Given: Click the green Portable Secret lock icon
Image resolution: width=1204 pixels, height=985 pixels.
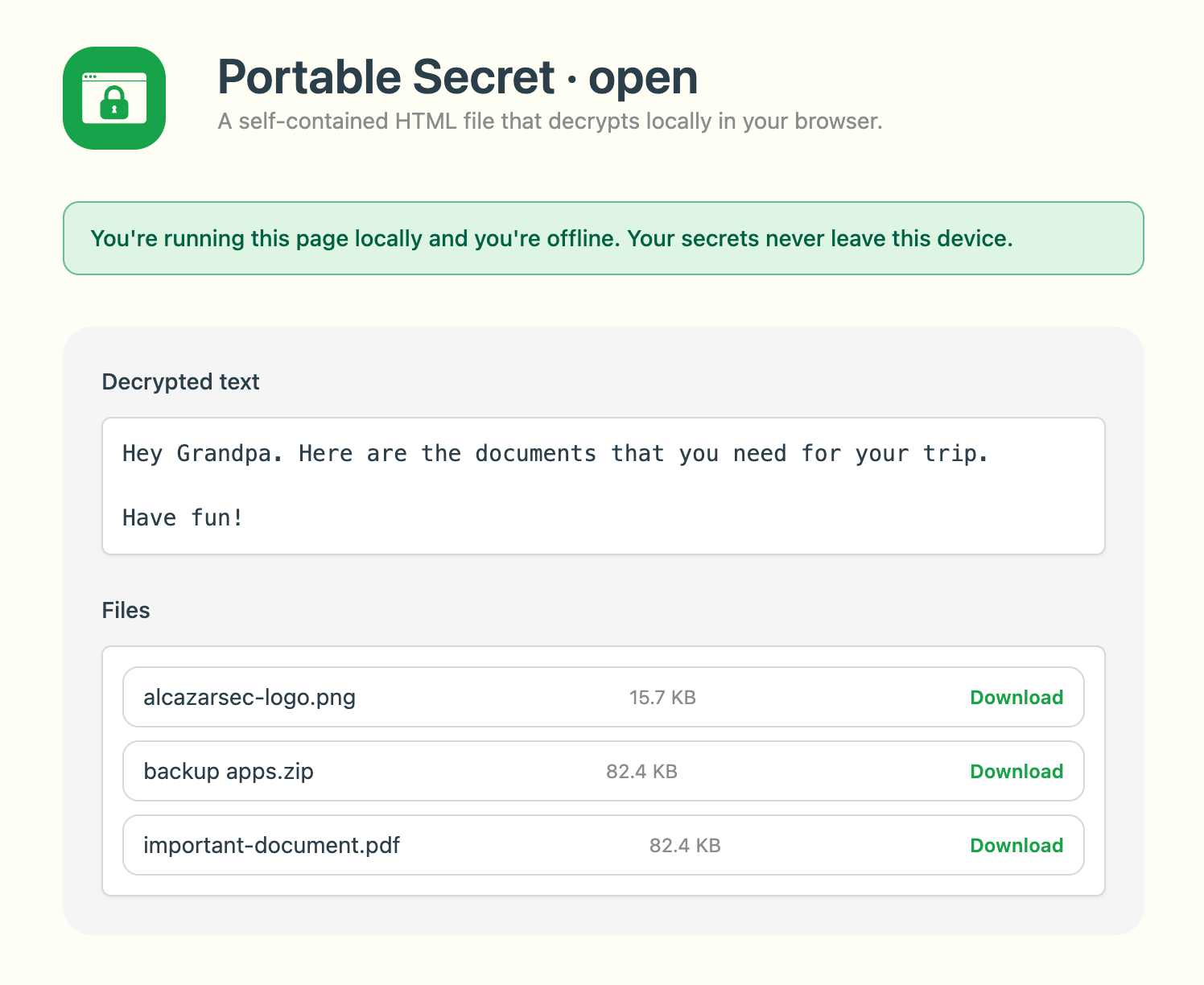Looking at the screenshot, I should pyautogui.click(x=114, y=98).
